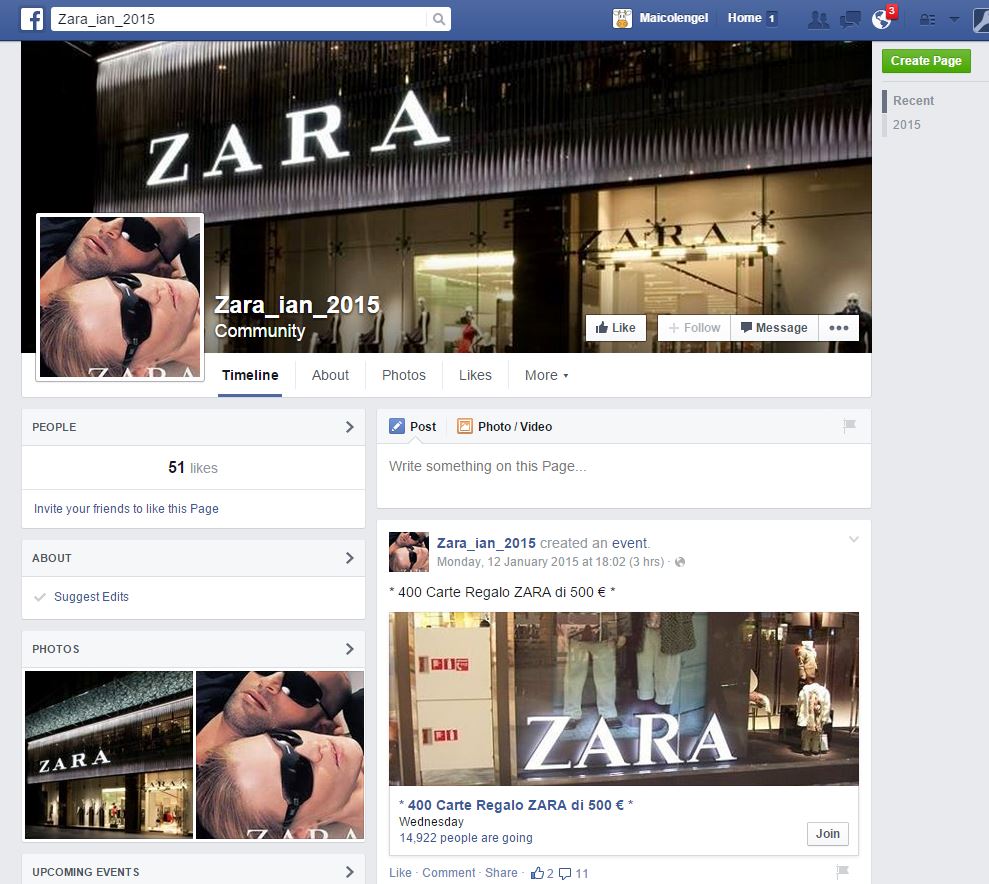Click the 51 likes count

pyautogui.click(x=192, y=468)
